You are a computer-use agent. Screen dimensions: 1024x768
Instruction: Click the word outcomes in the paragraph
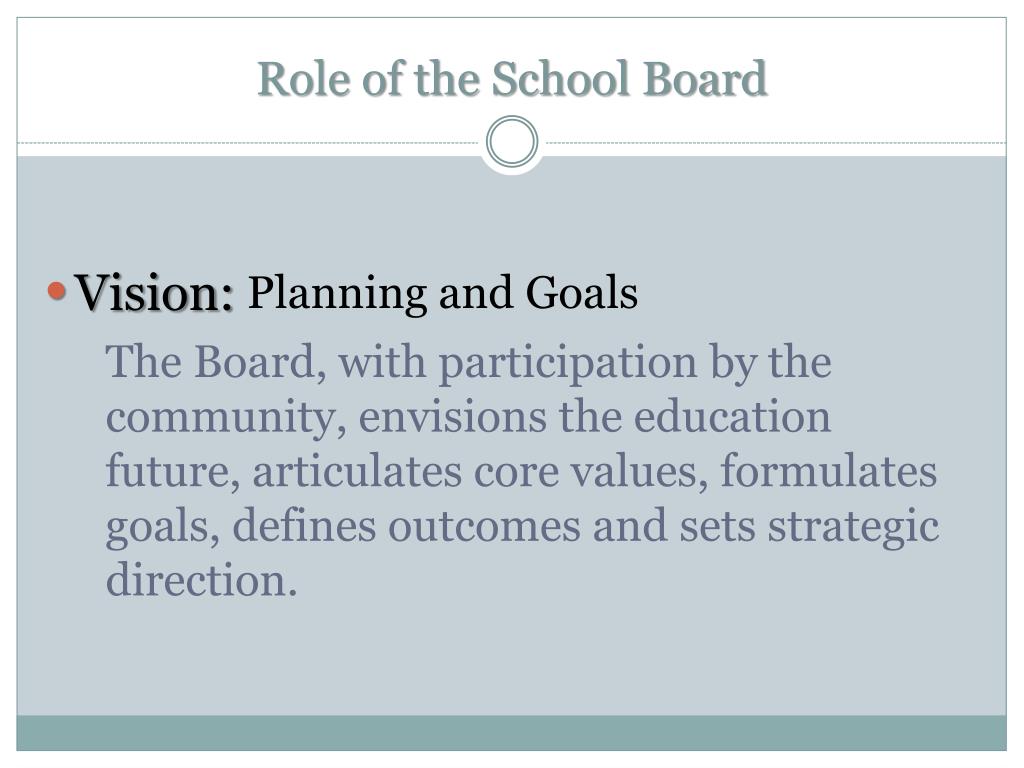pyautogui.click(x=484, y=526)
